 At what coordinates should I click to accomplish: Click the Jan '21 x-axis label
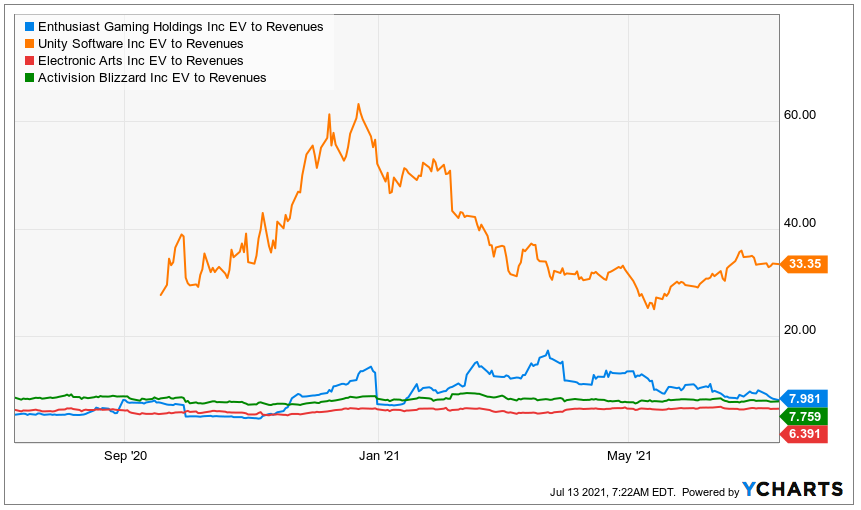(379, 456)
